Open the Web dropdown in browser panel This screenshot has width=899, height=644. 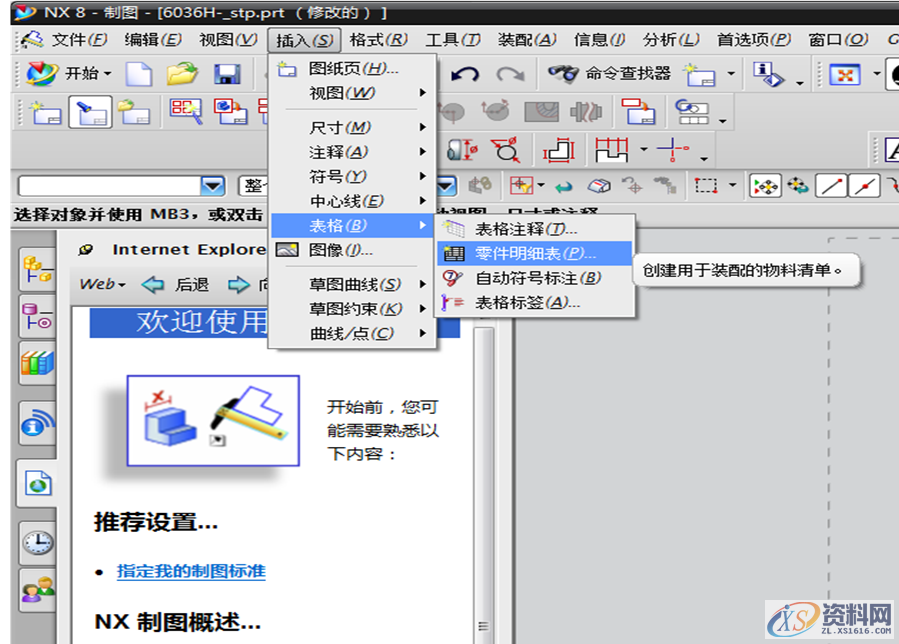[x=102, y=285]
